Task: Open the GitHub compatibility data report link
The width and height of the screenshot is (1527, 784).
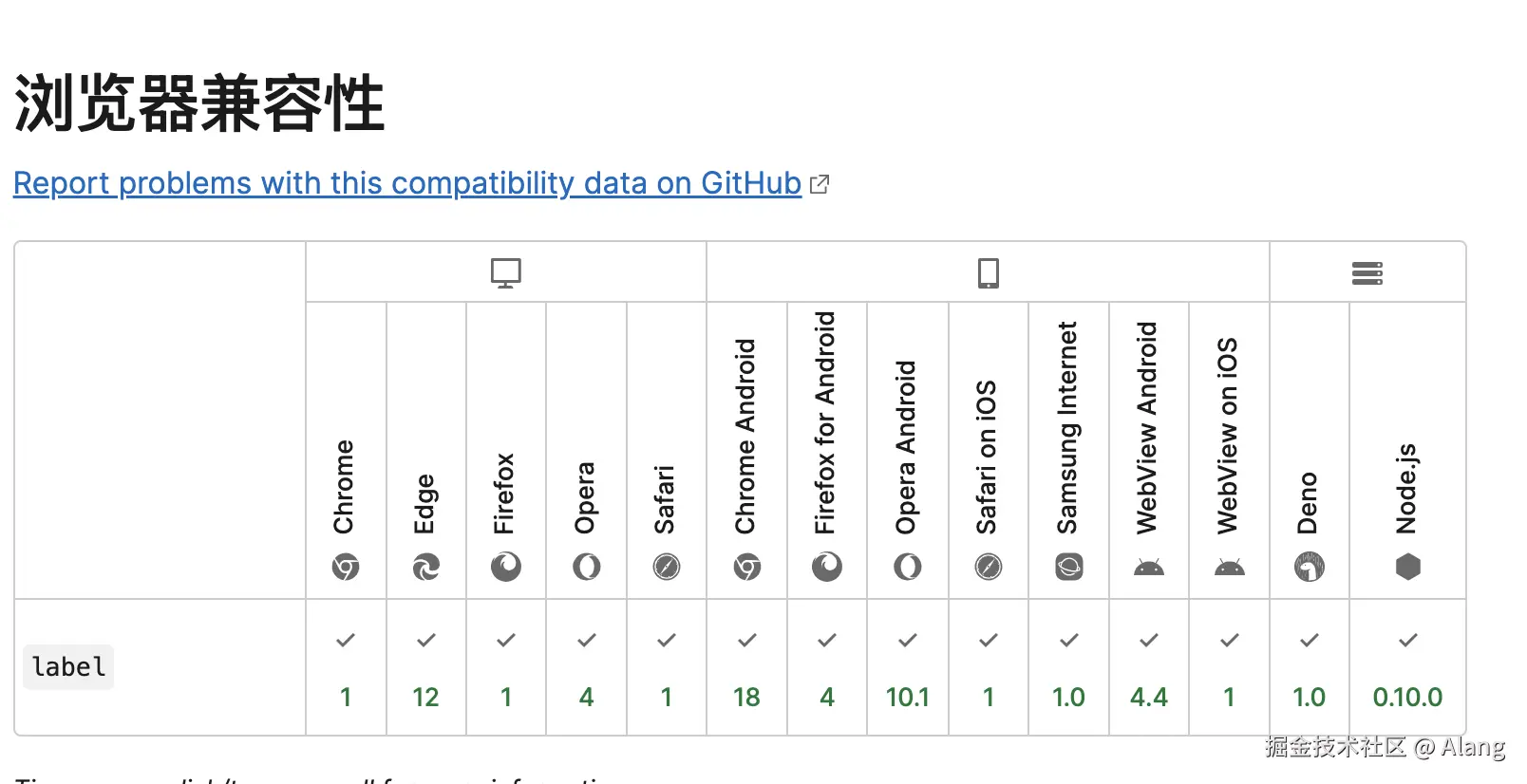Action: [407, 182]
